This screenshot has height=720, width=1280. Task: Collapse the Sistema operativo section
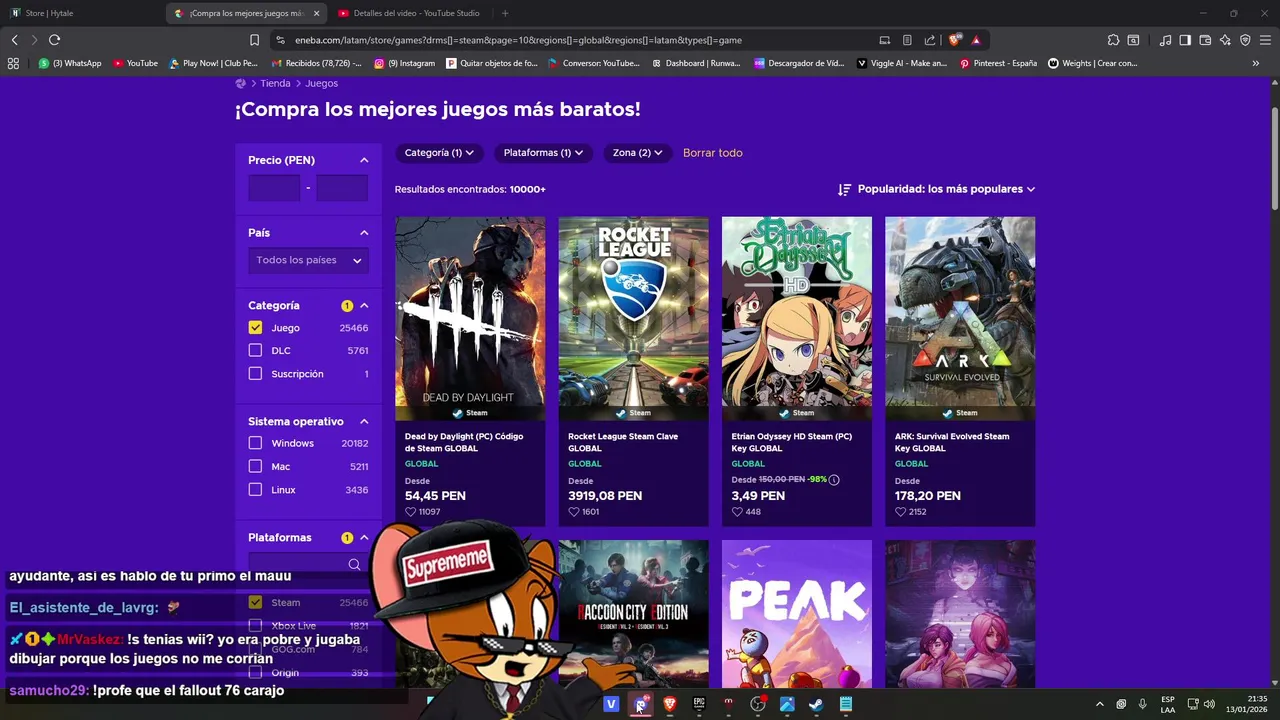pyautogui.click(x=364, y=422)
